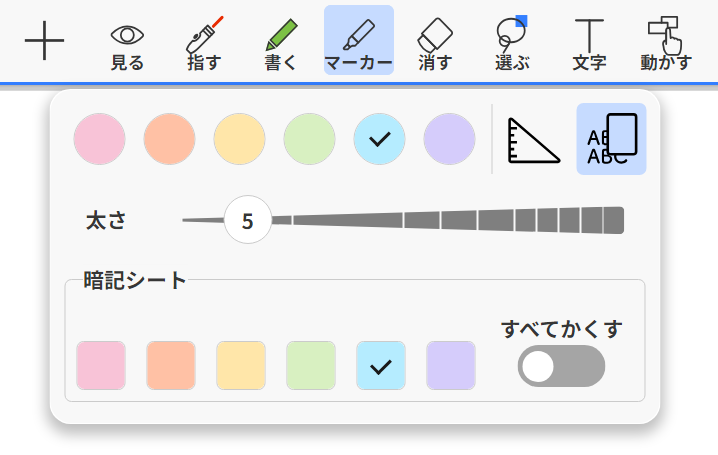Toggle the すべてかくす switch
This screenshot has height=455, width=718.
[561, 366]
